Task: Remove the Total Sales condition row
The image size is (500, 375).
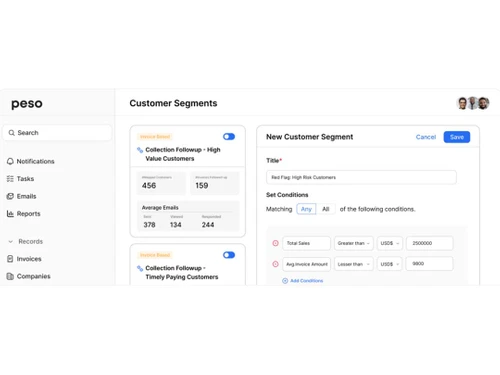Action: [x=275, y=243]
